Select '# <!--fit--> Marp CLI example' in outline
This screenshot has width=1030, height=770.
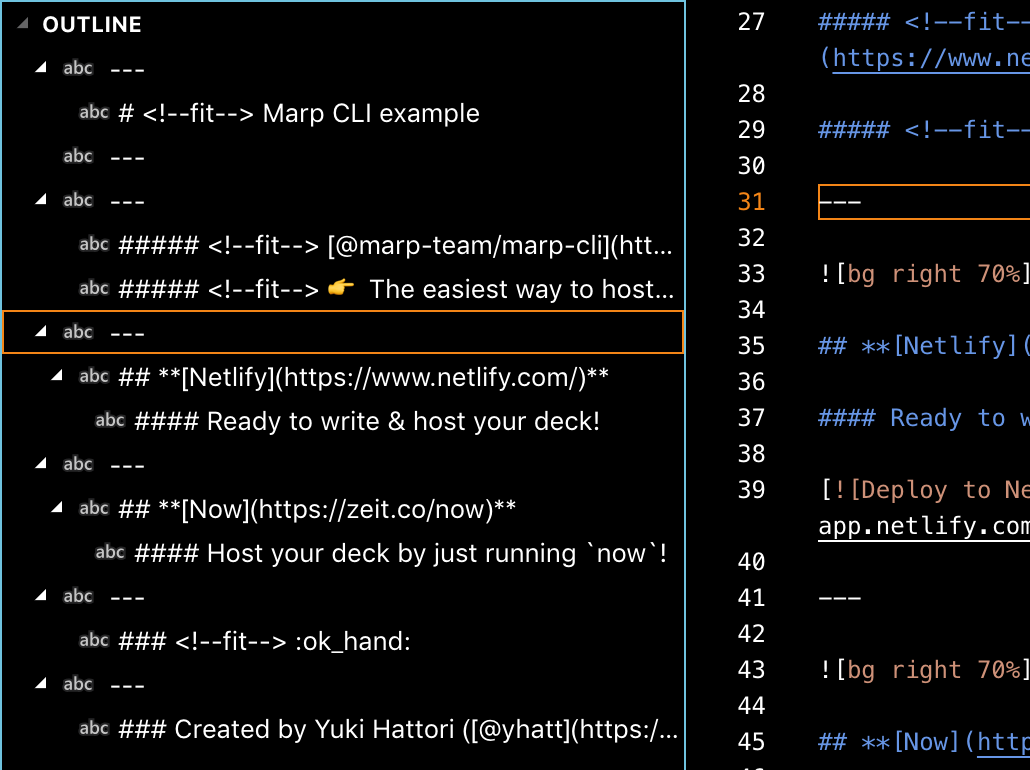click(x=299, y=113)
